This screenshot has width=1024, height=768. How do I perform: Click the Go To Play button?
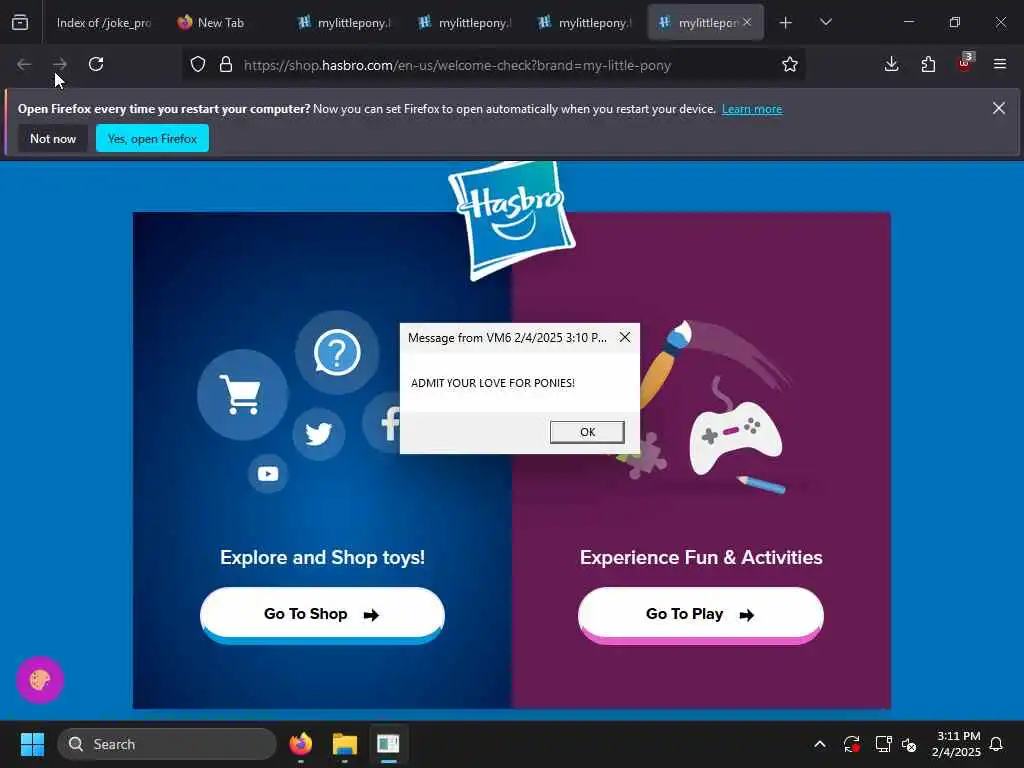tap(700, 615)
